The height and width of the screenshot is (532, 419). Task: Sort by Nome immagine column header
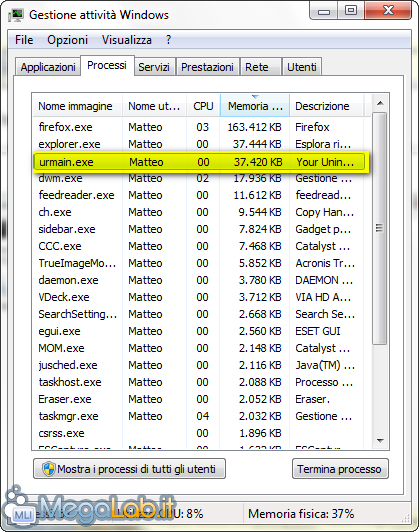(77, 106)
